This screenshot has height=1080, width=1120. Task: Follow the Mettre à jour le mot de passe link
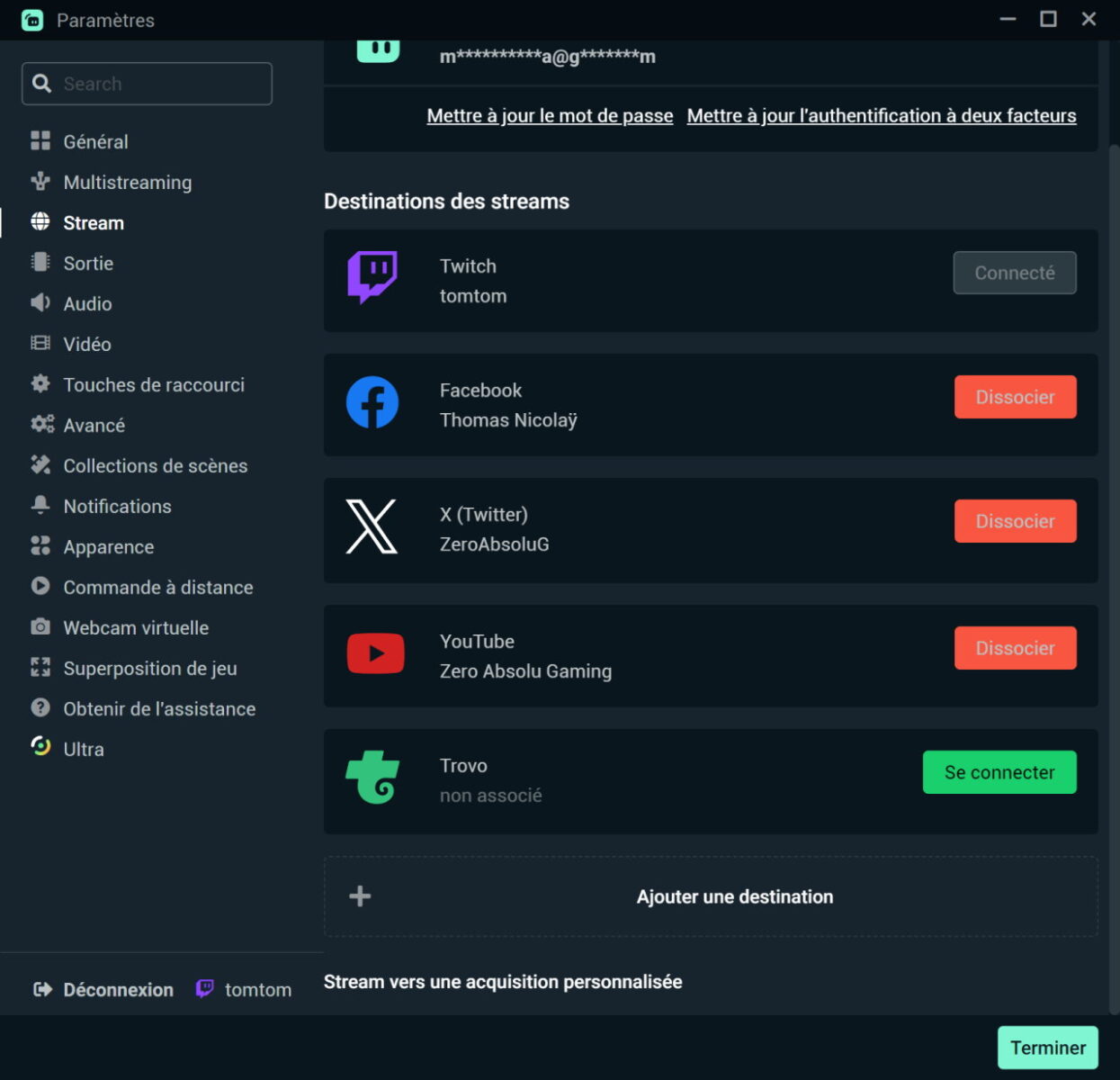pyautogui.click(x=550, y=115)
